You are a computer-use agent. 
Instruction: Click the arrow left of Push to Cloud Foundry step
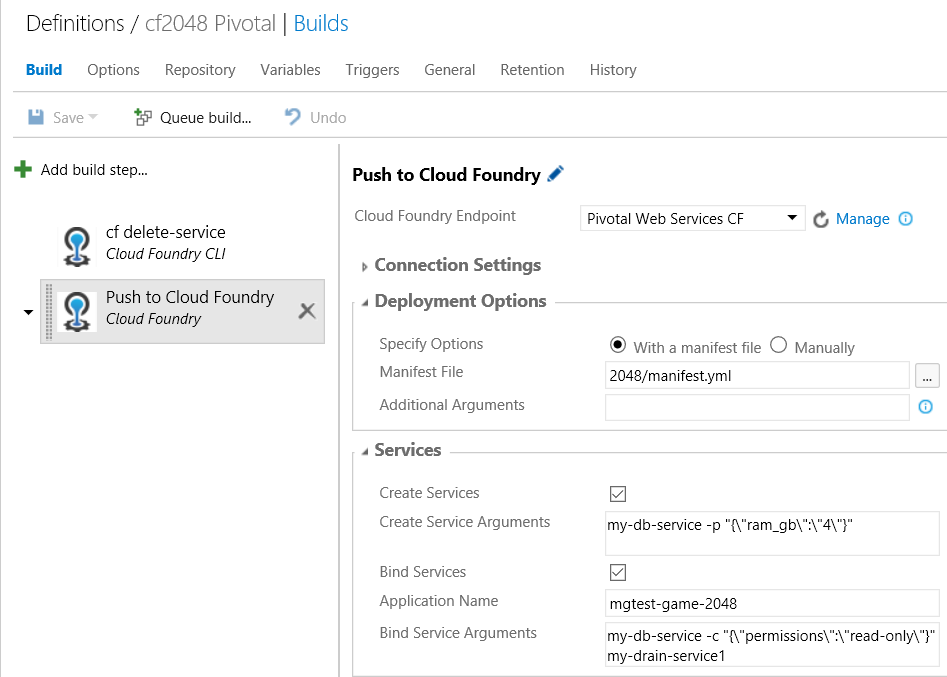click(28, 312)
